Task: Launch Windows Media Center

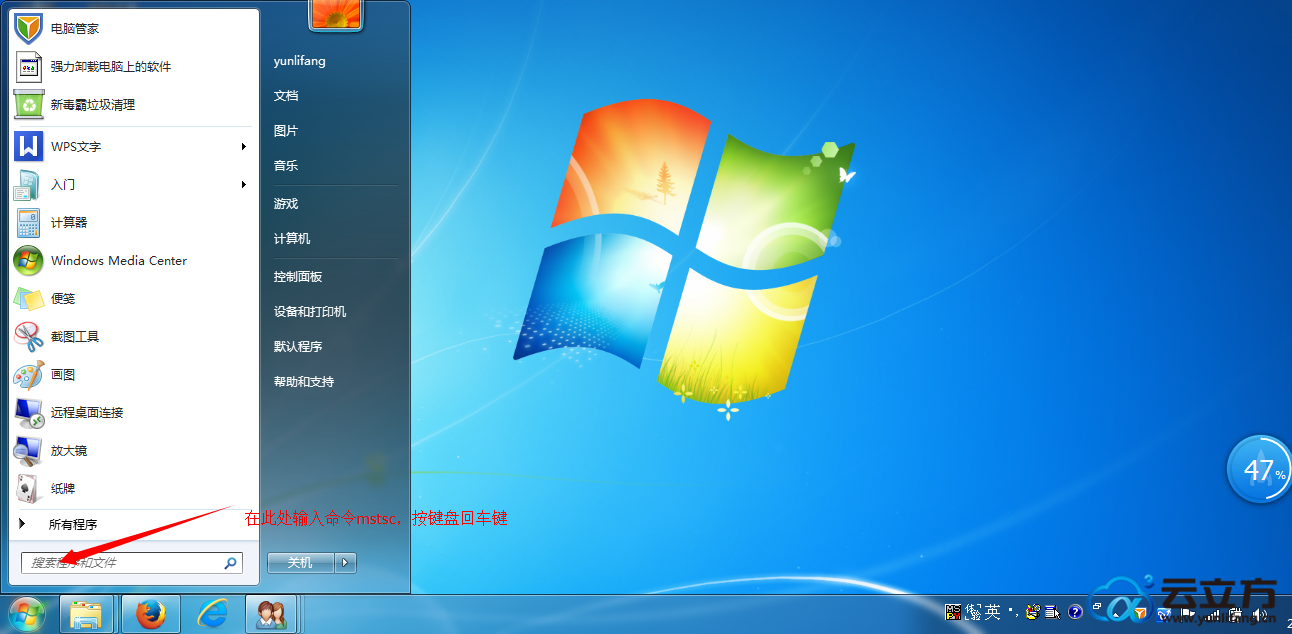Action: 134,260
